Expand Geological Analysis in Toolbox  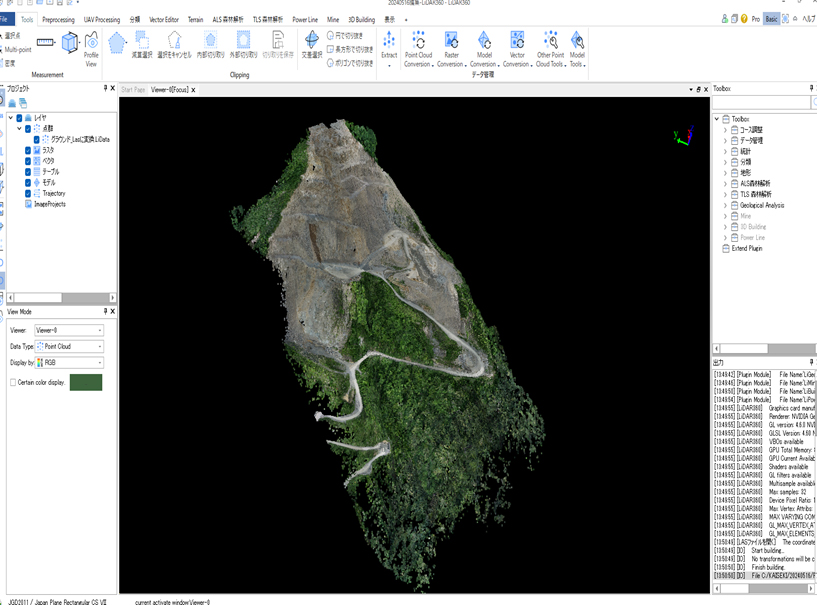click(725, 205)
